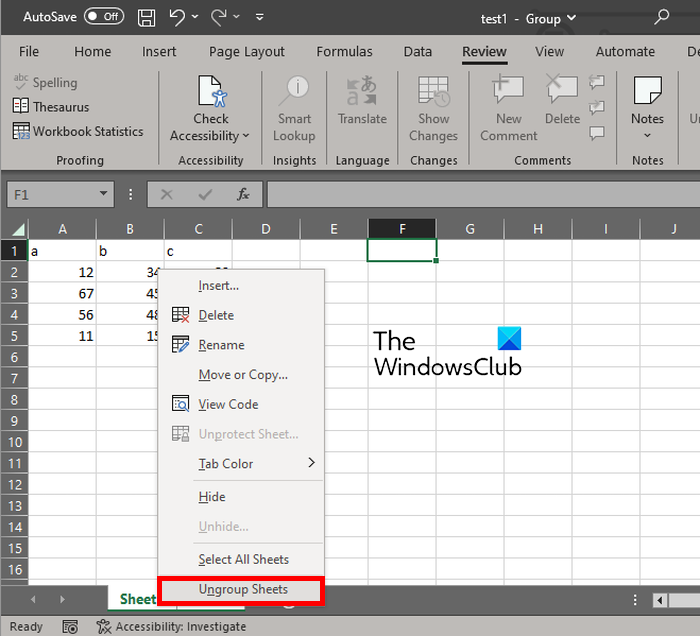This screenshot has height=636, width=700.
Task: Click the Previous Comment icon
Action: pos(597,81)
